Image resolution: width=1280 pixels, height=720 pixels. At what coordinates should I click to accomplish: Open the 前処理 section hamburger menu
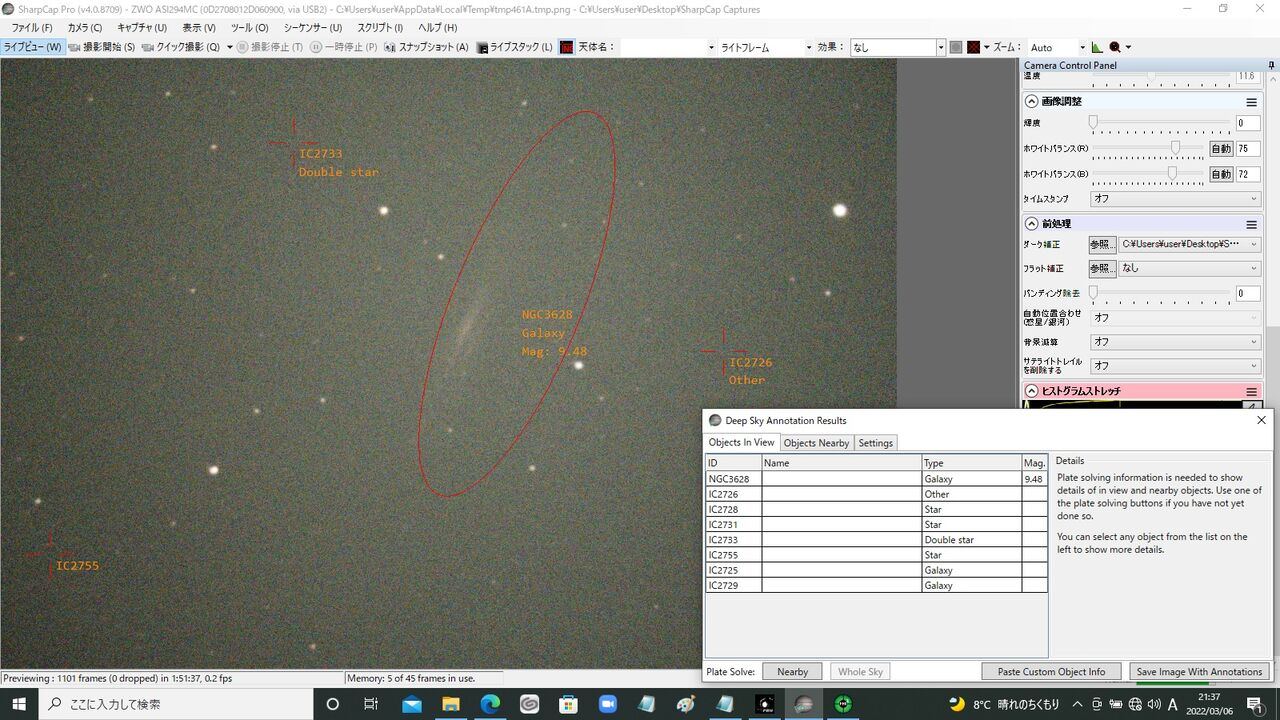point(1251,225)
